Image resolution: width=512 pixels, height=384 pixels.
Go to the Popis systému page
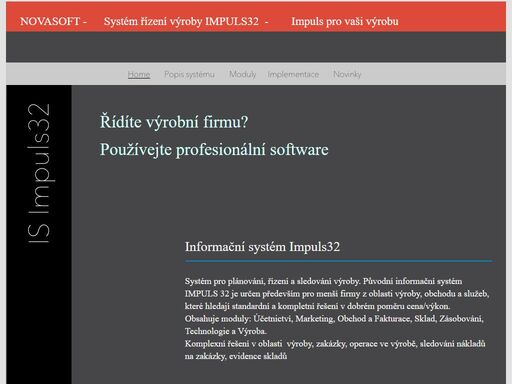[189, 74]
